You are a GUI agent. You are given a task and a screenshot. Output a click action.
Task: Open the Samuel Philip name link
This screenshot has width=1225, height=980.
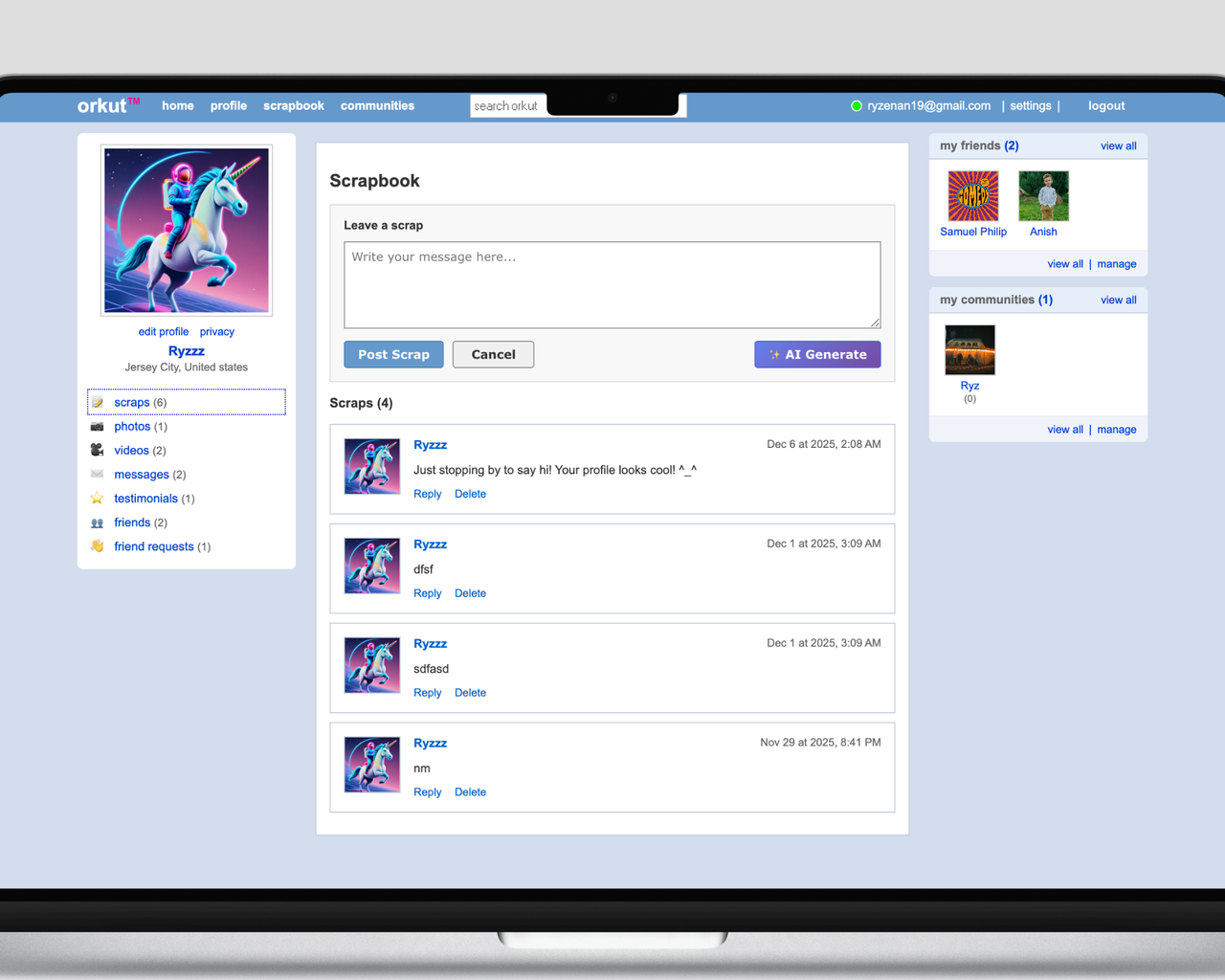[973, 232]
